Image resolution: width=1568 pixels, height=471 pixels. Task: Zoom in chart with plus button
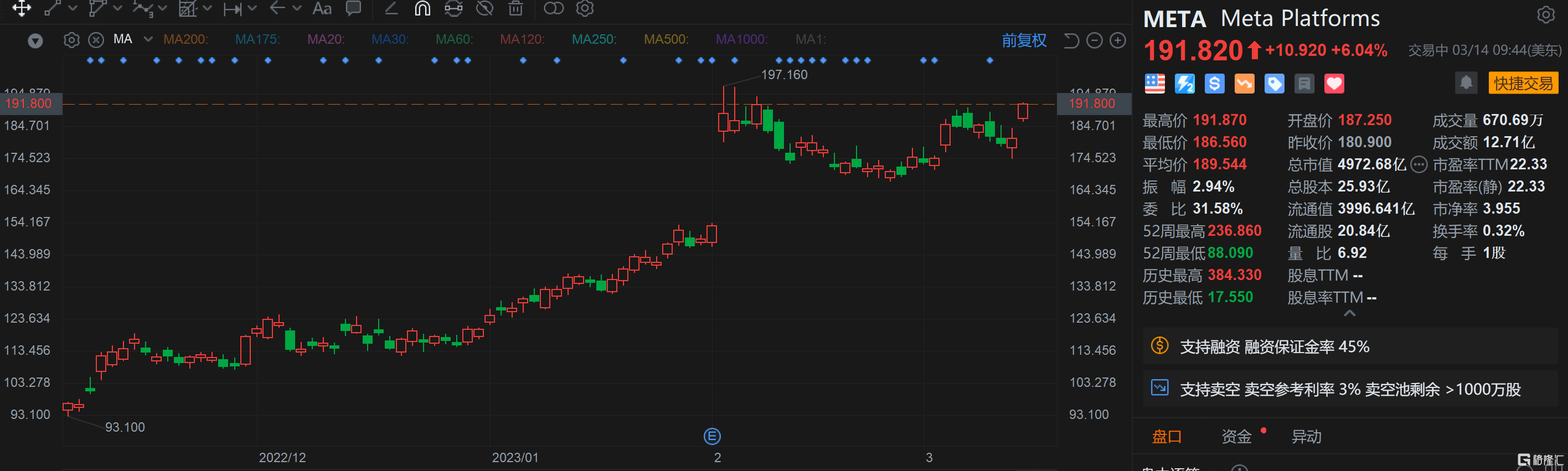(x=1117, y=41)
